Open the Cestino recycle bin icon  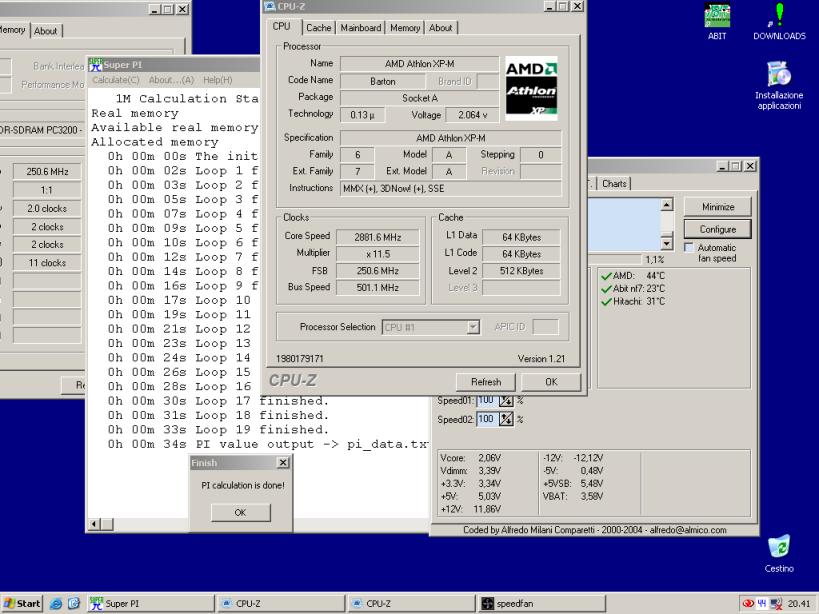[779, 553]
